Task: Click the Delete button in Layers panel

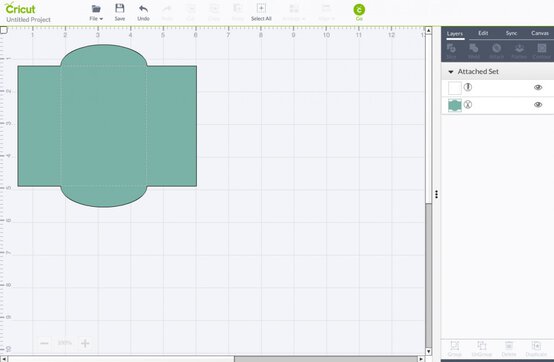Action: point(509,349)
